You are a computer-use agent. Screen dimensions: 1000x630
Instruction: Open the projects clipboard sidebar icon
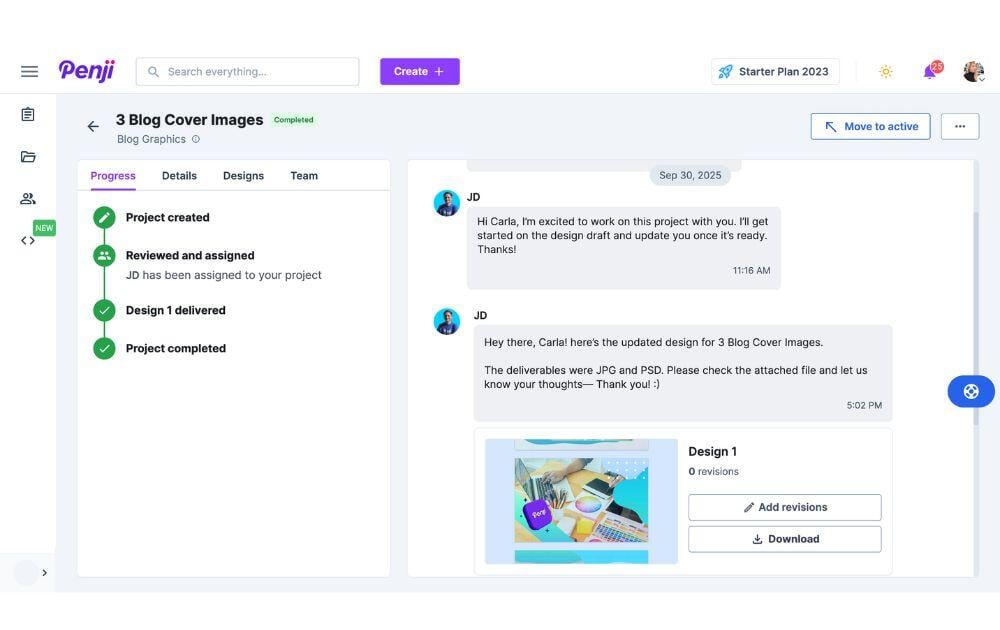coord(28,115)
